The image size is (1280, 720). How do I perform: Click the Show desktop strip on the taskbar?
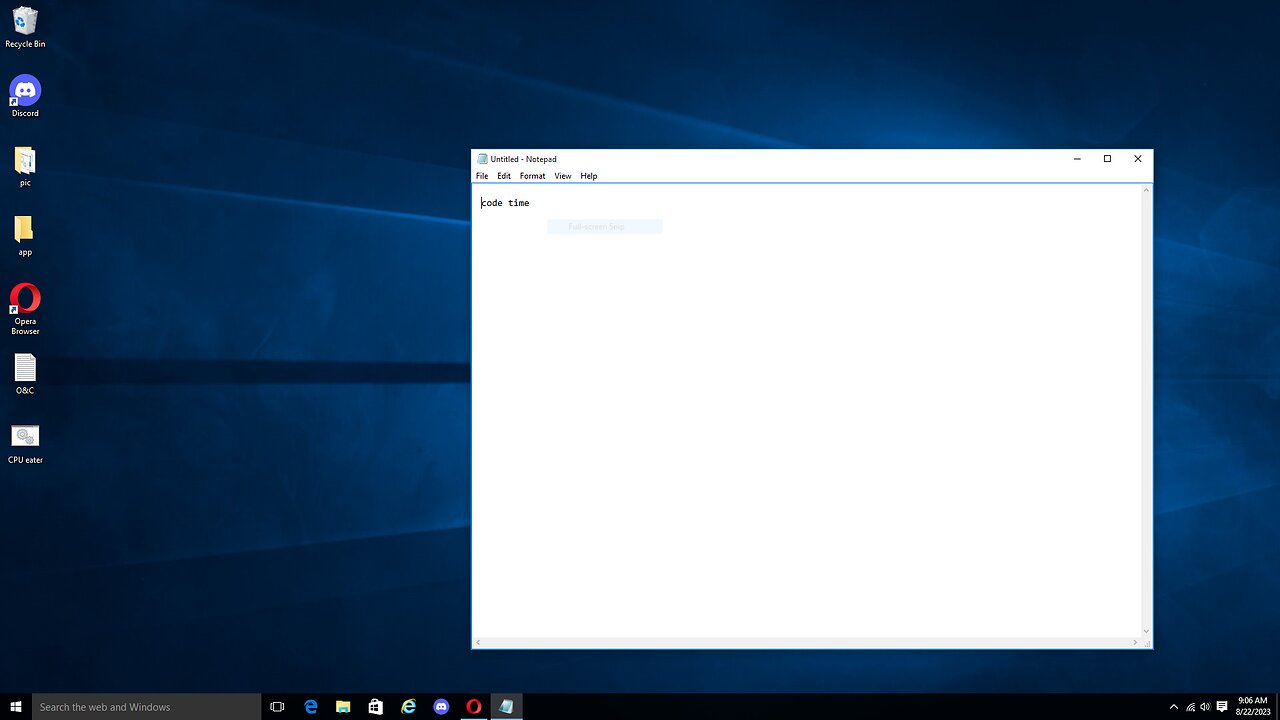click(x=1277, y=707)
